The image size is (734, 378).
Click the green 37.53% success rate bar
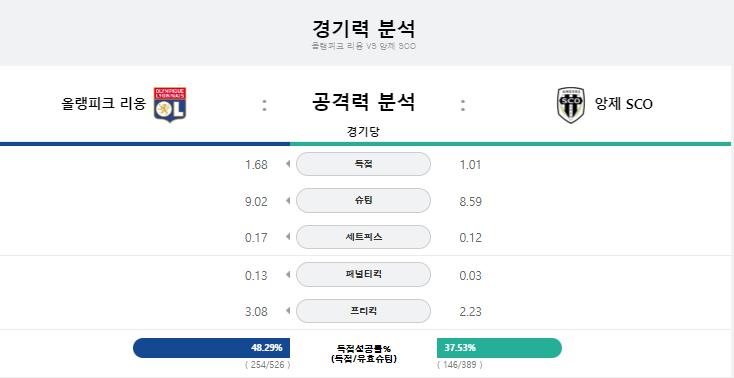point(499,348)
